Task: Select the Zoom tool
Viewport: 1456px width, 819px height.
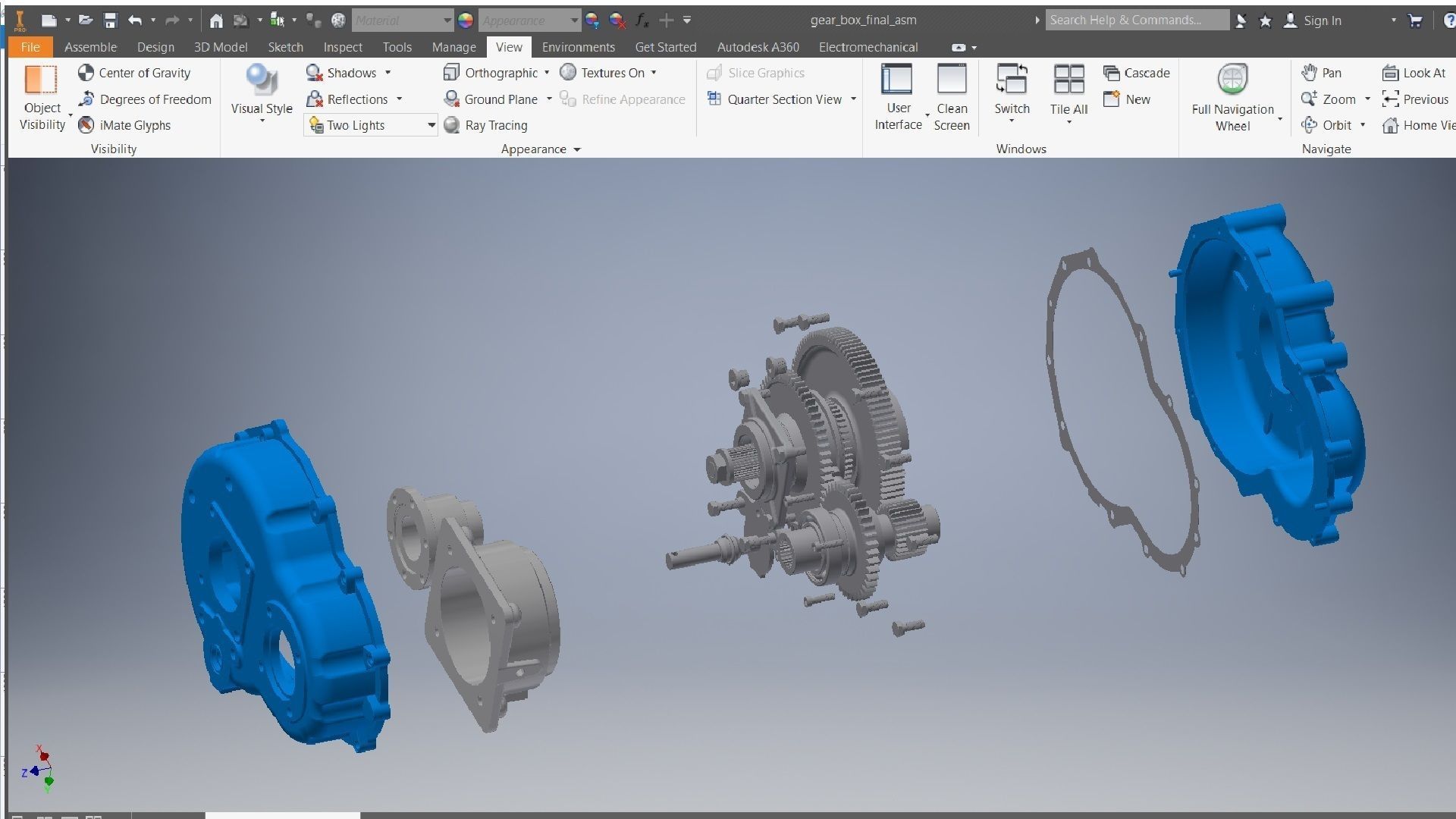Action: [x=1309, y=99]
